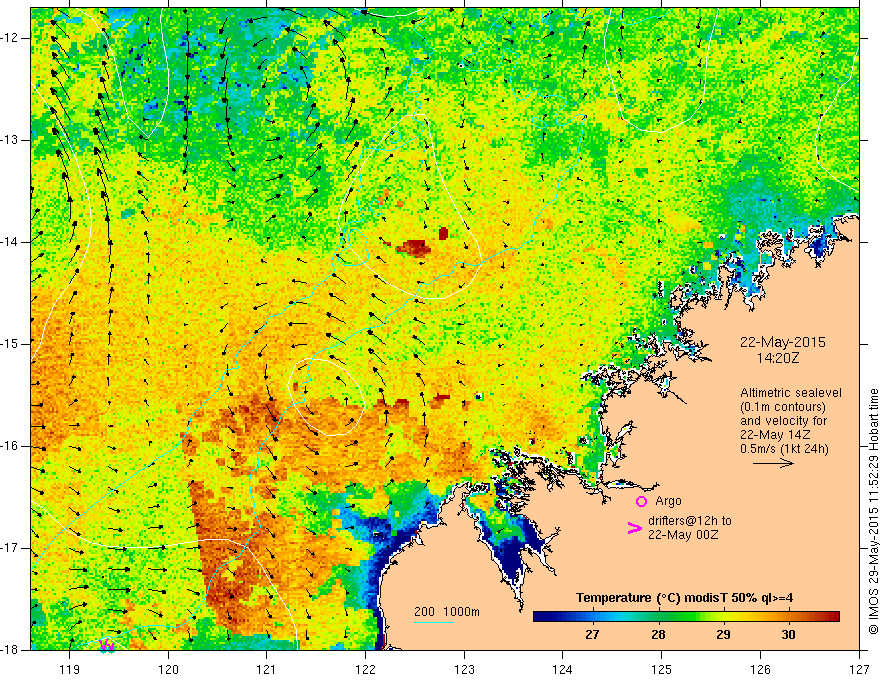Click the '0.5m/s (1kt 24h)' text
Viewport: 880px width, 680px height.
pos(784,449)
